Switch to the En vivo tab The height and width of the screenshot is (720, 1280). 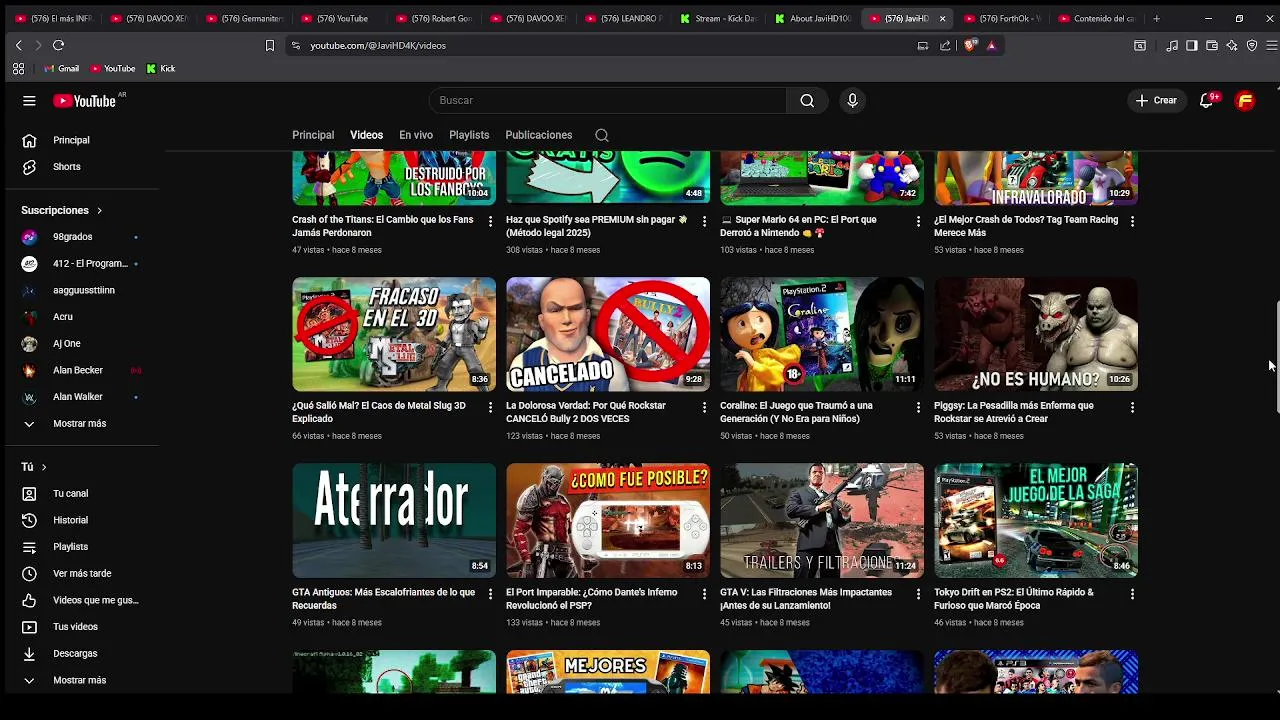(416, 135)
